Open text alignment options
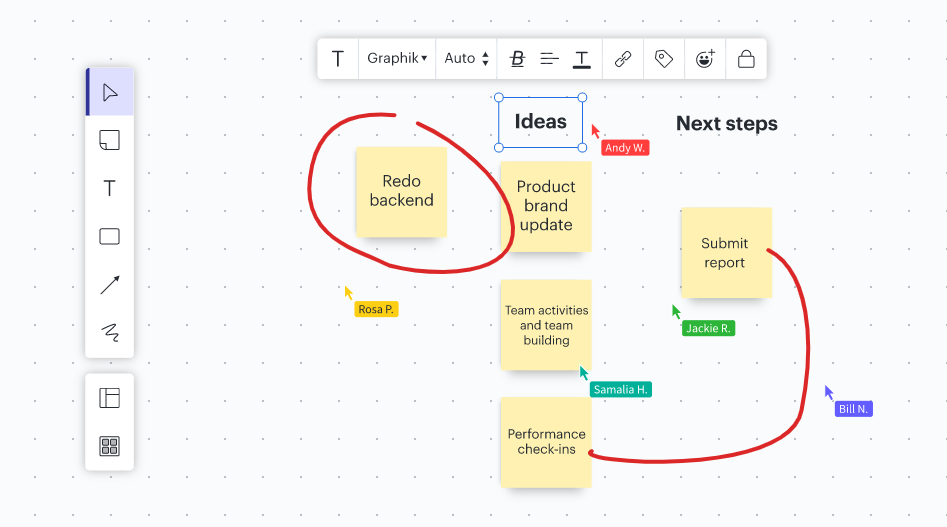This screenshot has width=947, height=527. pos(549,59)
